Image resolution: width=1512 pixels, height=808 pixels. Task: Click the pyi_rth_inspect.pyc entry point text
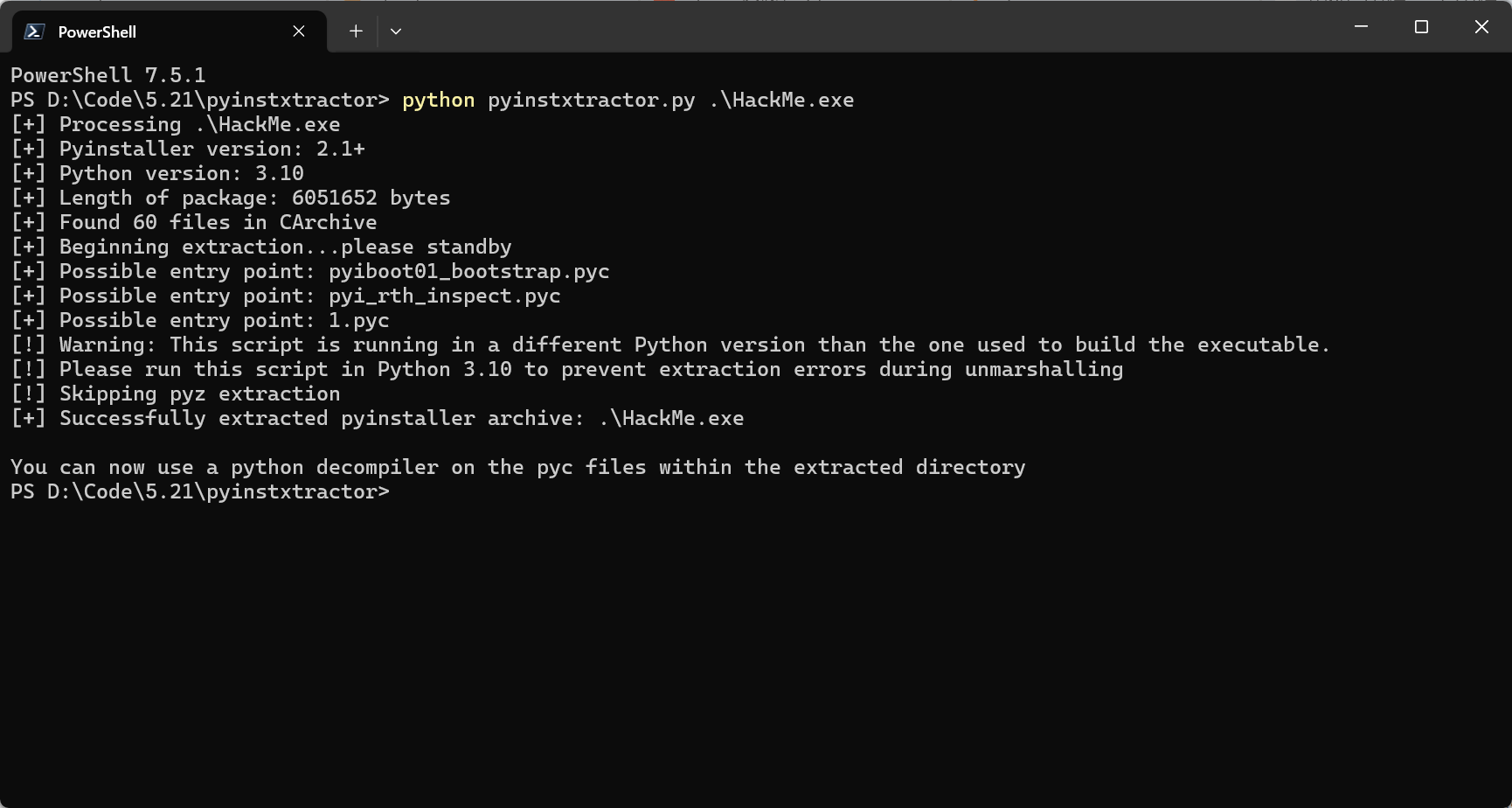point(445,296)
